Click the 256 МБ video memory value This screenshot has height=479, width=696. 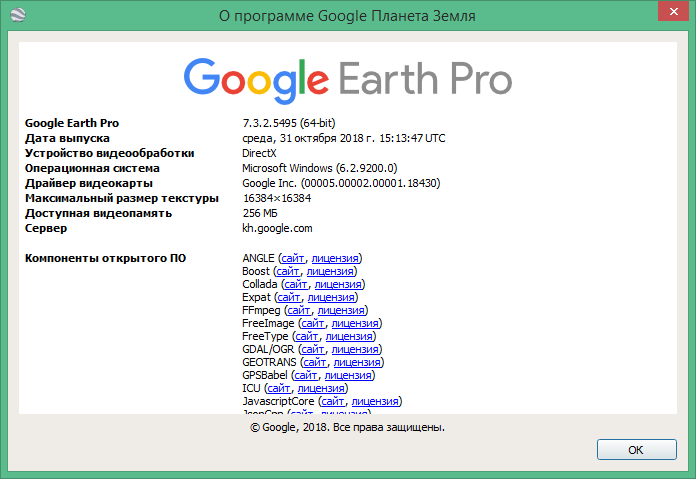pos(260,213)
